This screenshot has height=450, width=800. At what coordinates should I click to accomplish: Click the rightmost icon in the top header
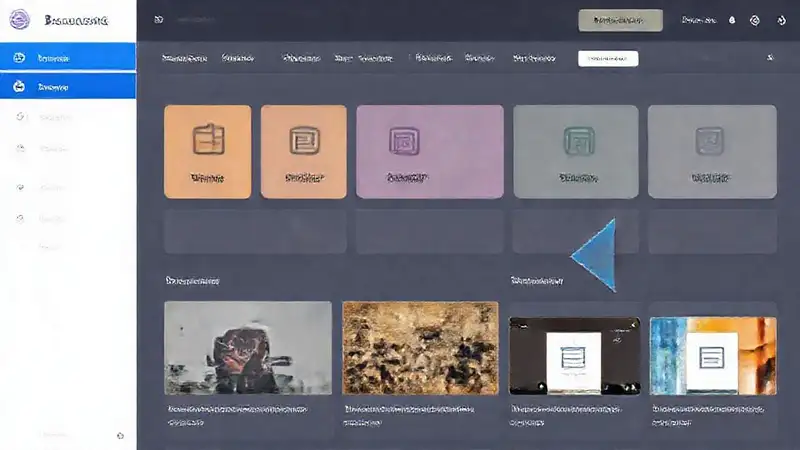pyautogui.click(x=782, y=20)
